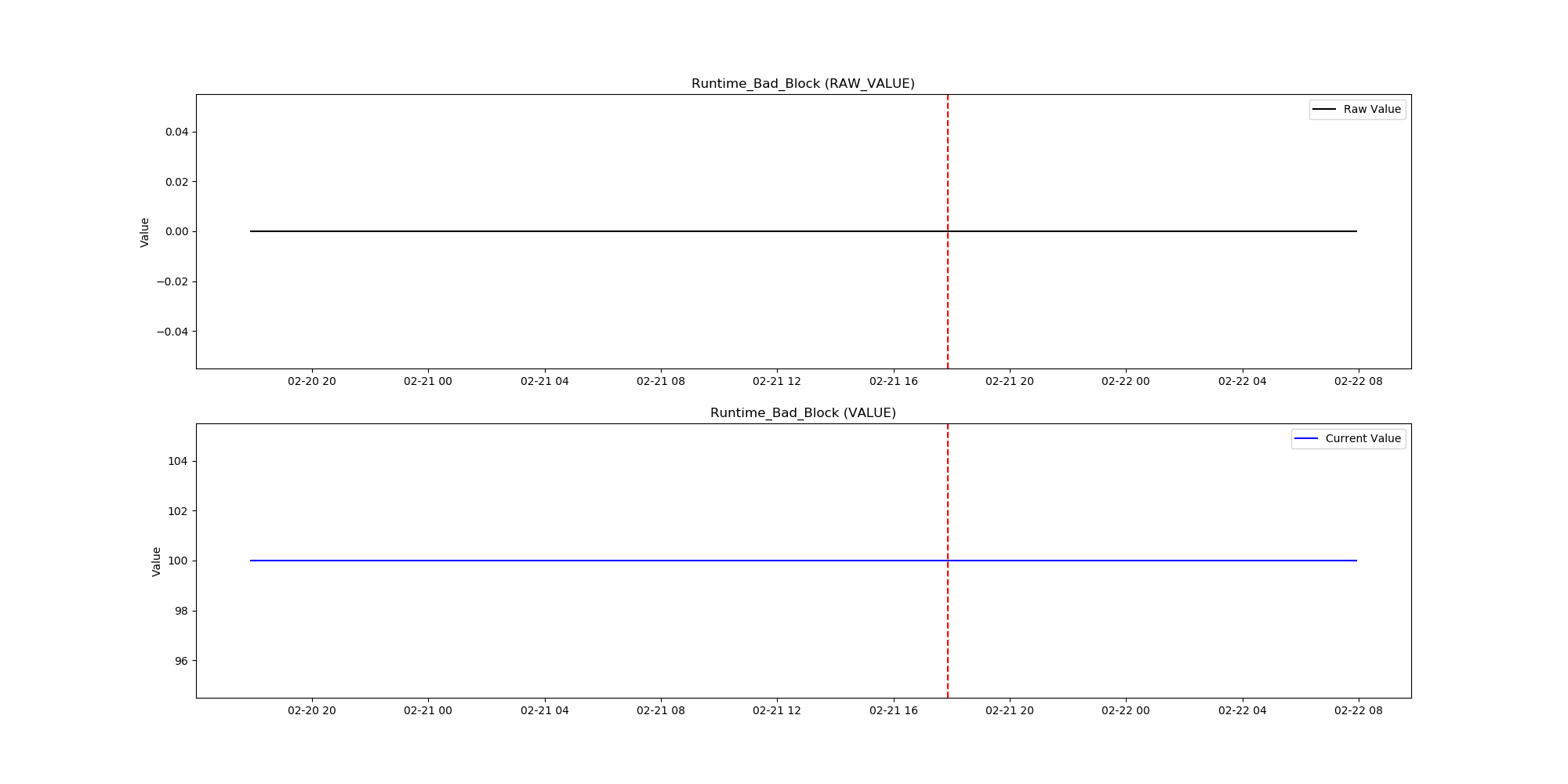Click the 100 y-axis tick label
The height and width of the screenshot is (784, 1568).
(178, 561)
